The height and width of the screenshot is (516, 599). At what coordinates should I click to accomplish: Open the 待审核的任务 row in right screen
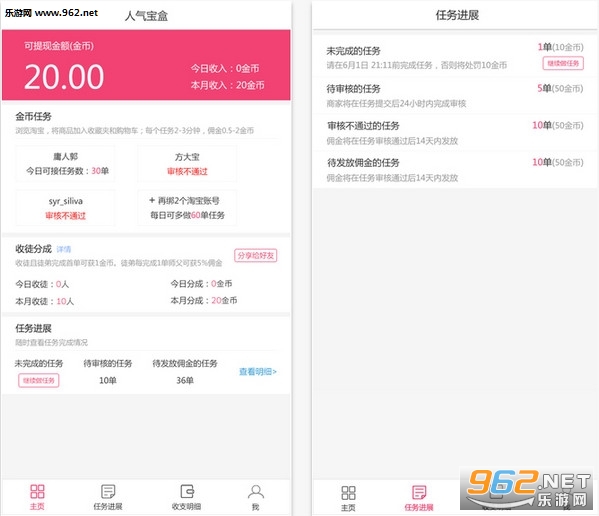click(455, 95)
